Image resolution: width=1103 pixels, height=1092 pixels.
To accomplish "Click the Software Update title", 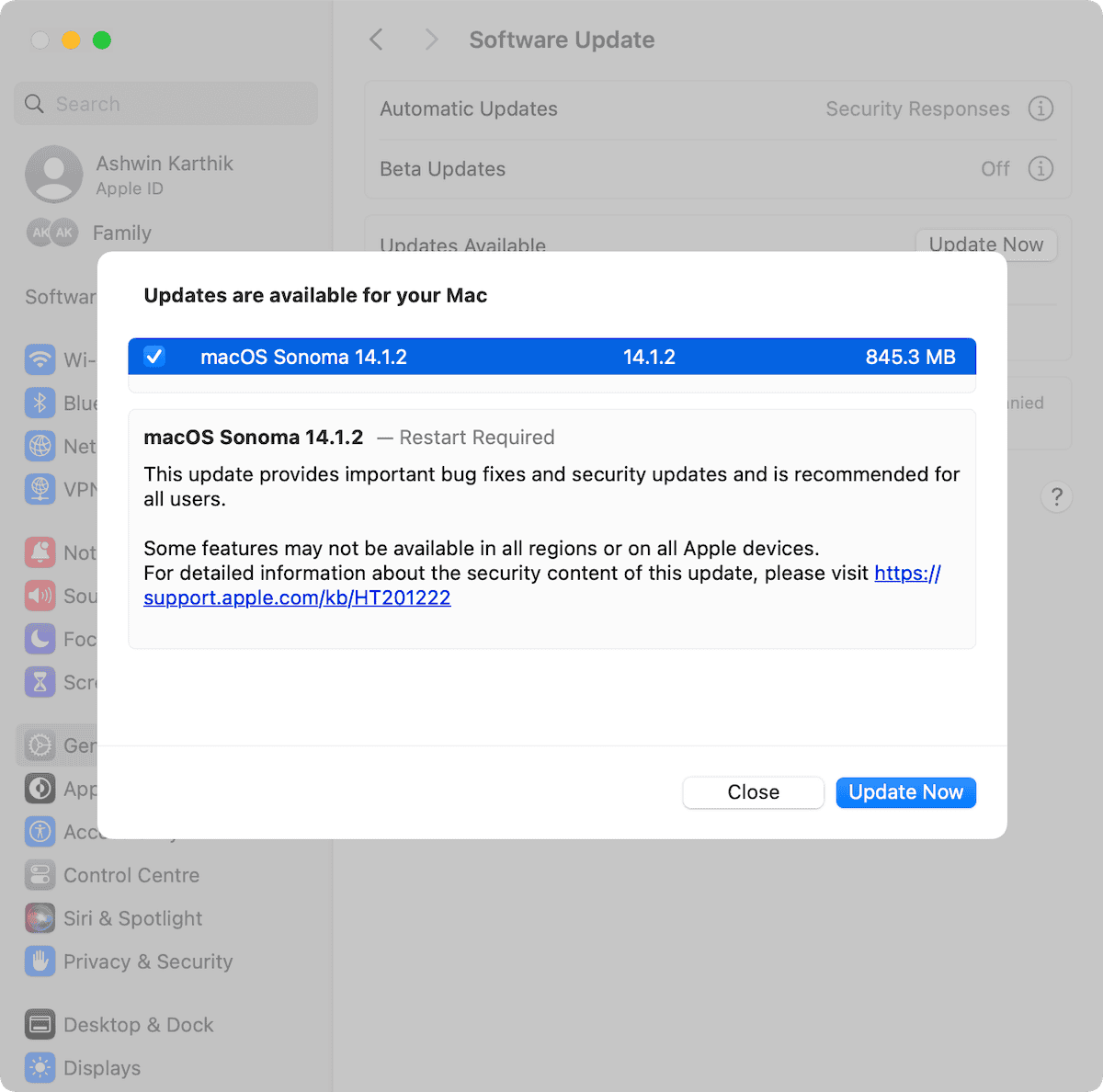I will click(x=562, y=40).
